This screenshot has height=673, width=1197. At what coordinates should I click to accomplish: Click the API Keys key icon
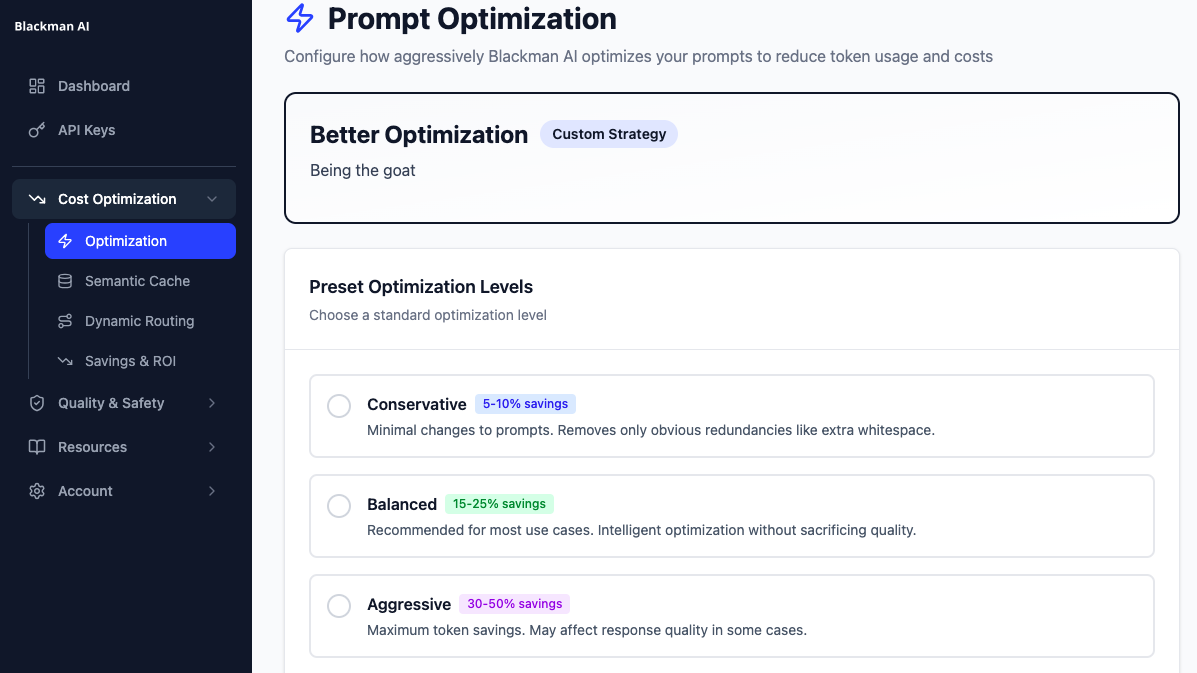(36, 130)
